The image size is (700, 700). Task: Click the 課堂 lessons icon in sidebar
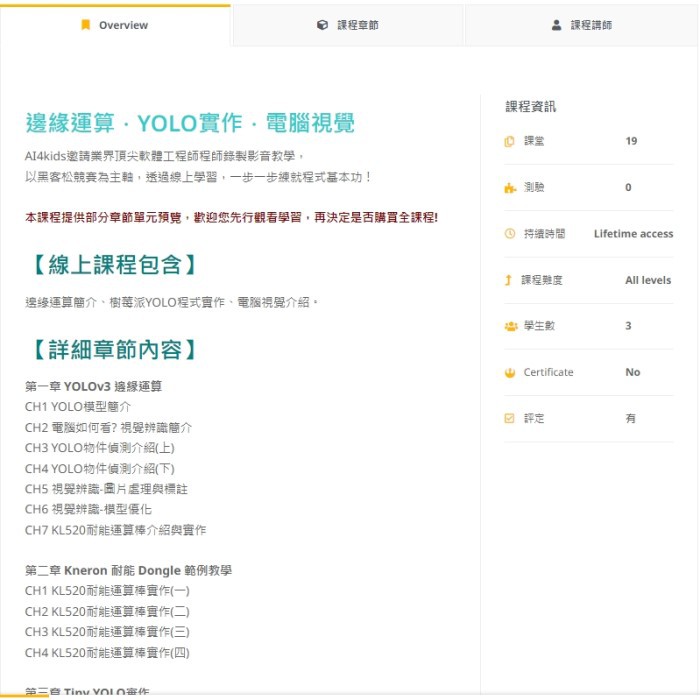point(510,141)
